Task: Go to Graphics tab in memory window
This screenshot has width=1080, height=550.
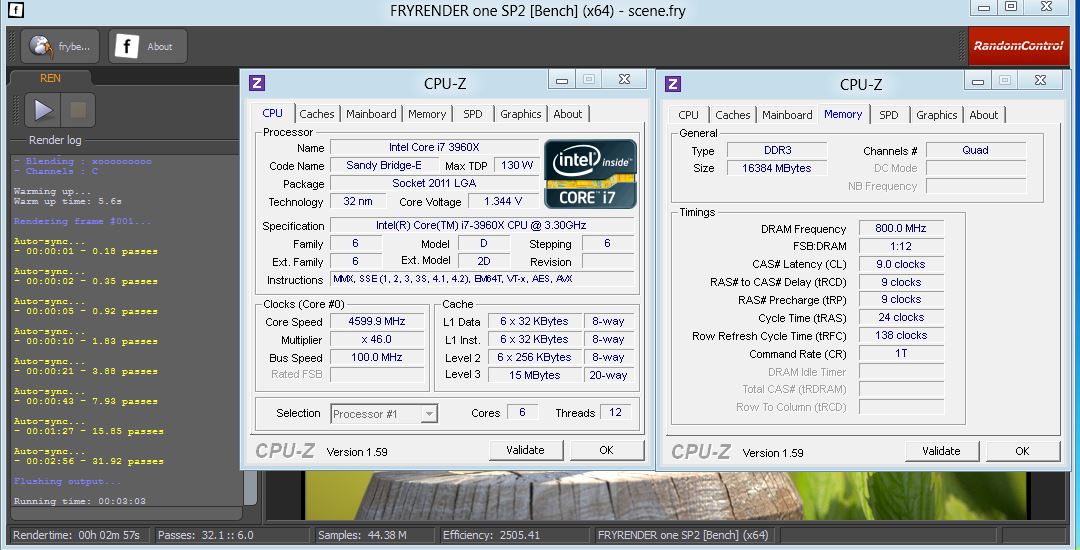Action: pyautogui.click(x=936, y=115)
